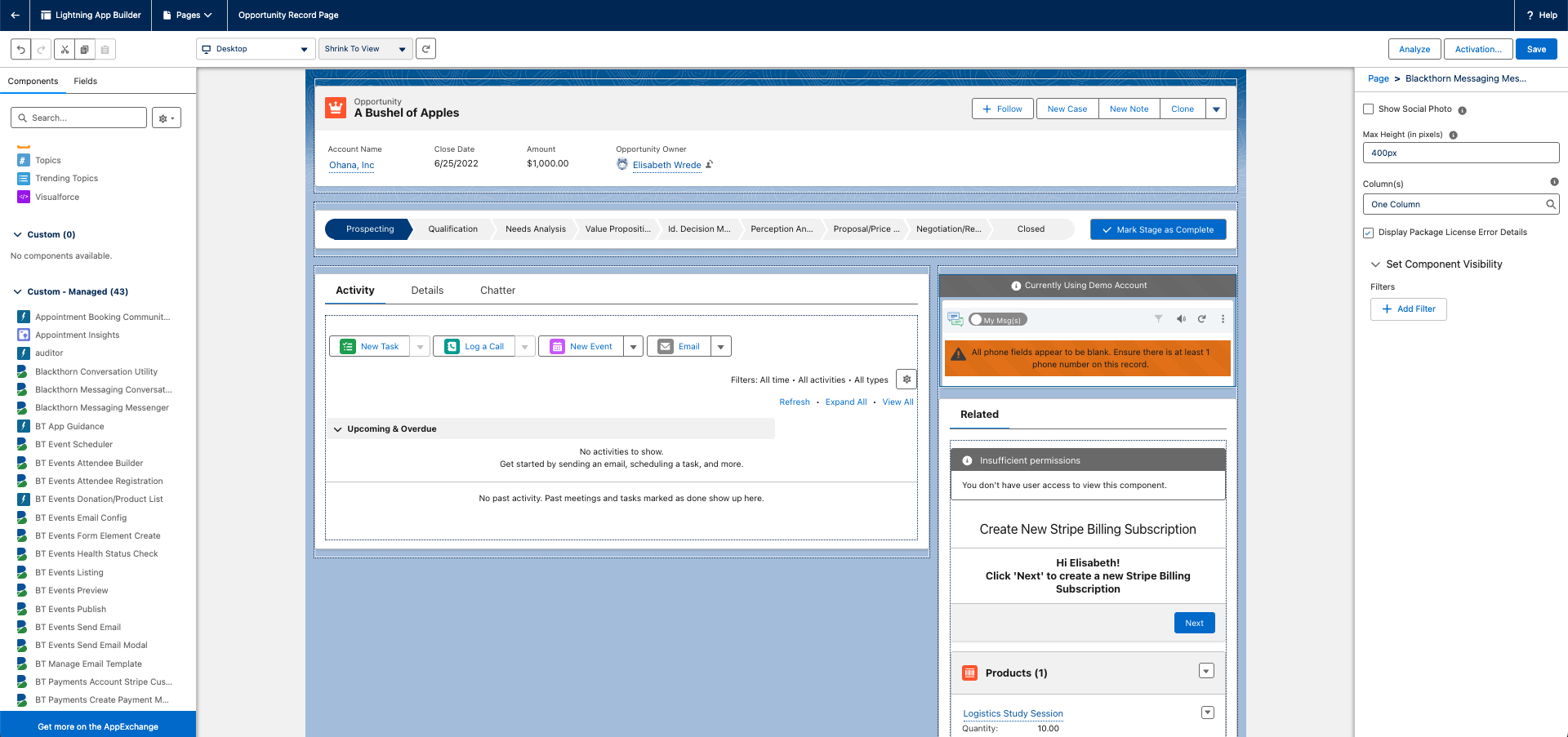The height and width of the screenshot is (737, 1568).
Task: Click the Add Filter button
Action: click(1409, 309)
